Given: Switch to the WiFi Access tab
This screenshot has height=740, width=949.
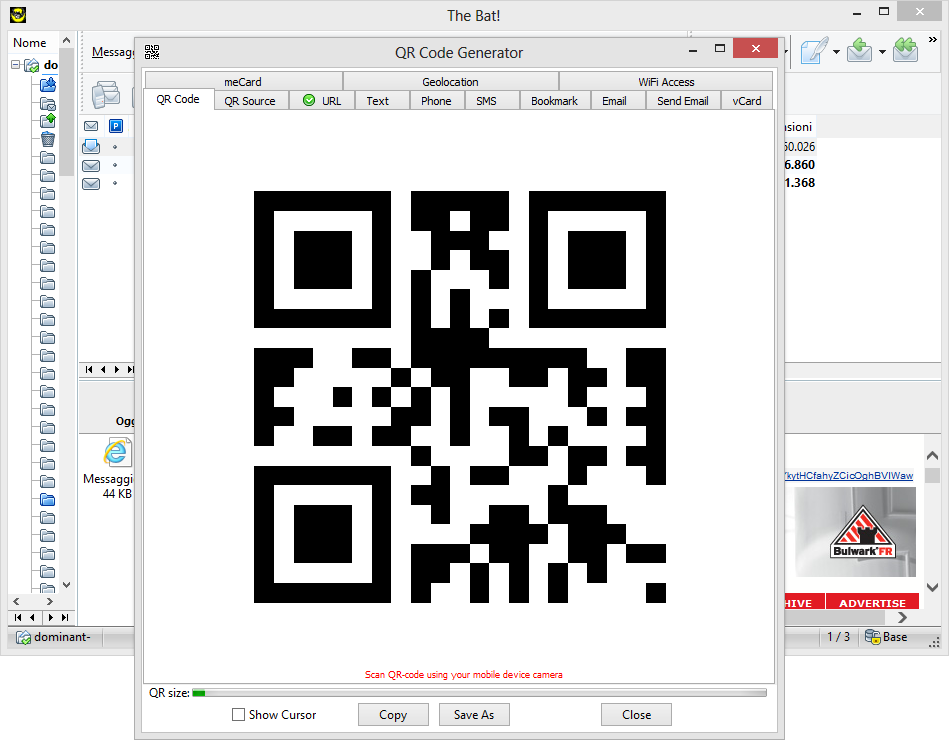Looking at the screenshot, I should click(x=666, y=82).
